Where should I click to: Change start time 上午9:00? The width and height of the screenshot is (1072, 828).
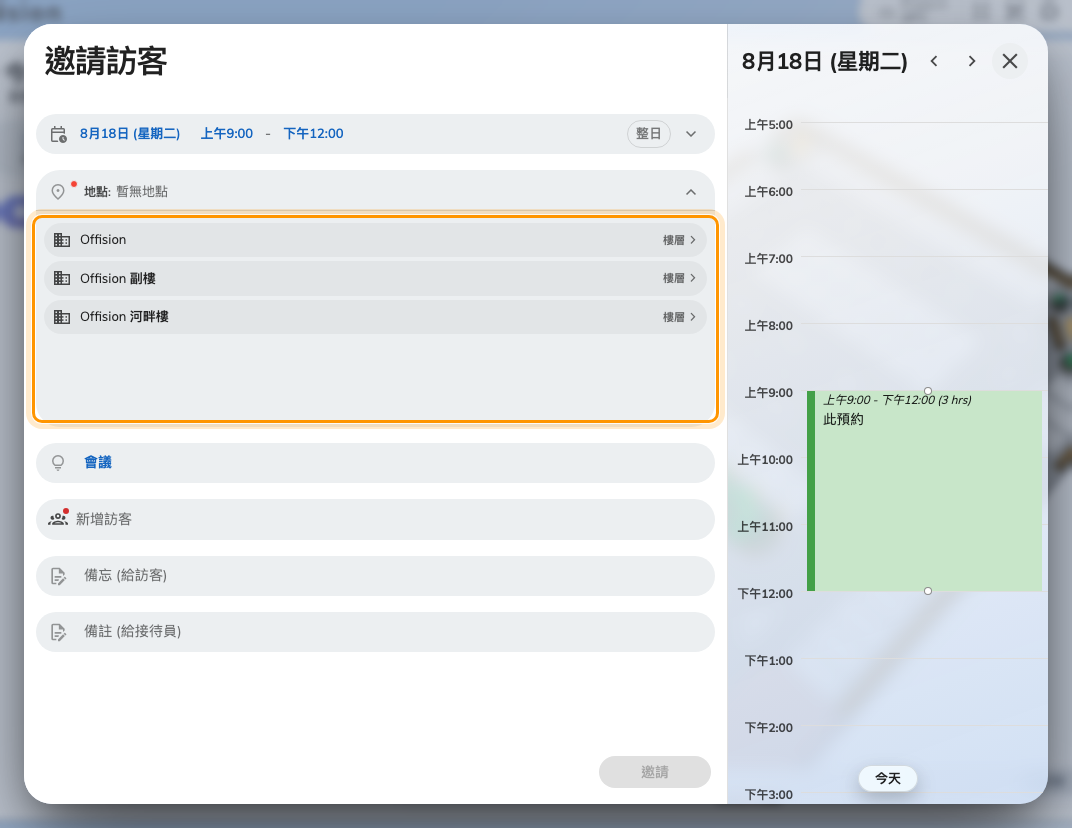click(226, 133)
